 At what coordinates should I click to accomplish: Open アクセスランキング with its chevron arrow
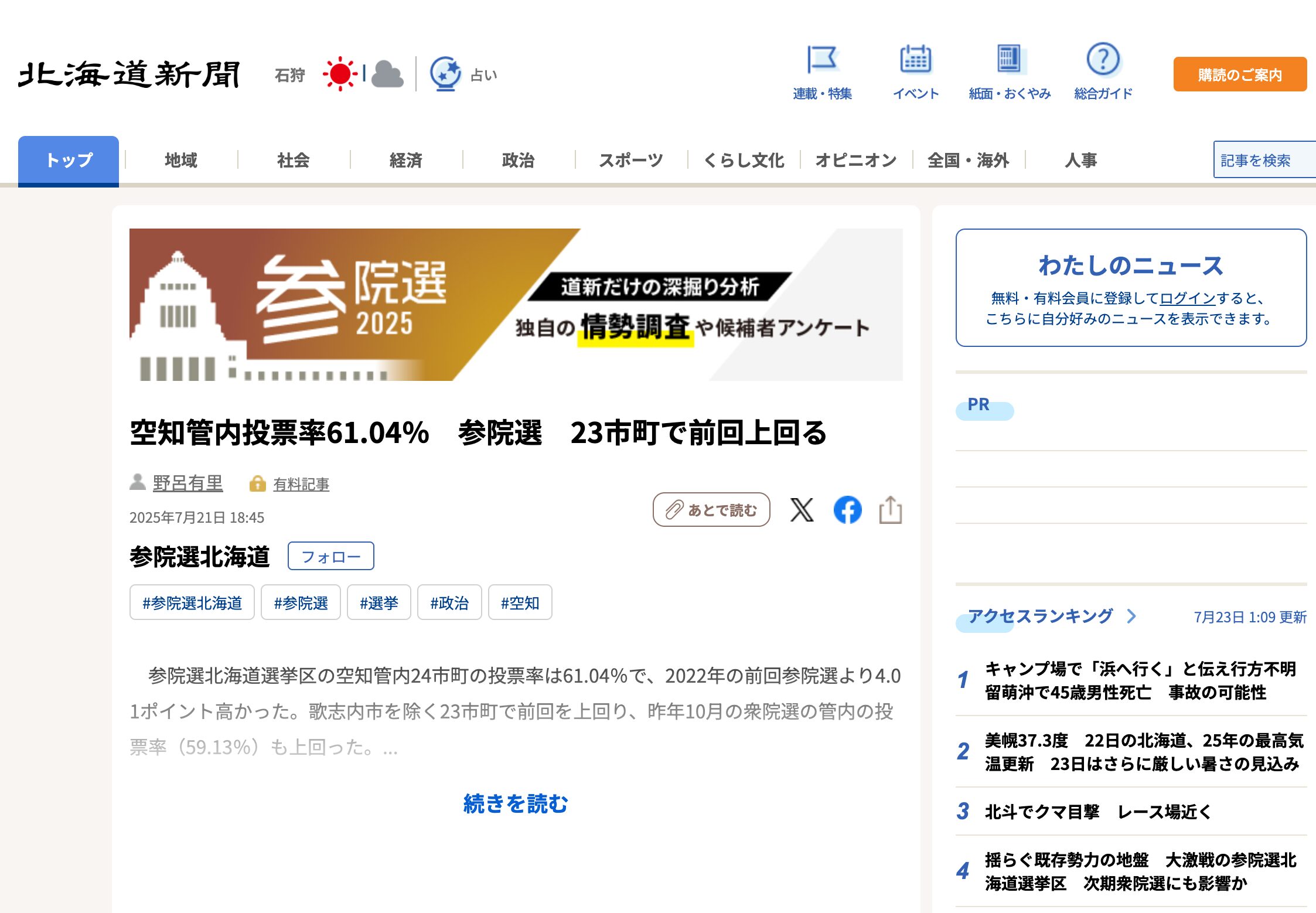(1131, 616)
